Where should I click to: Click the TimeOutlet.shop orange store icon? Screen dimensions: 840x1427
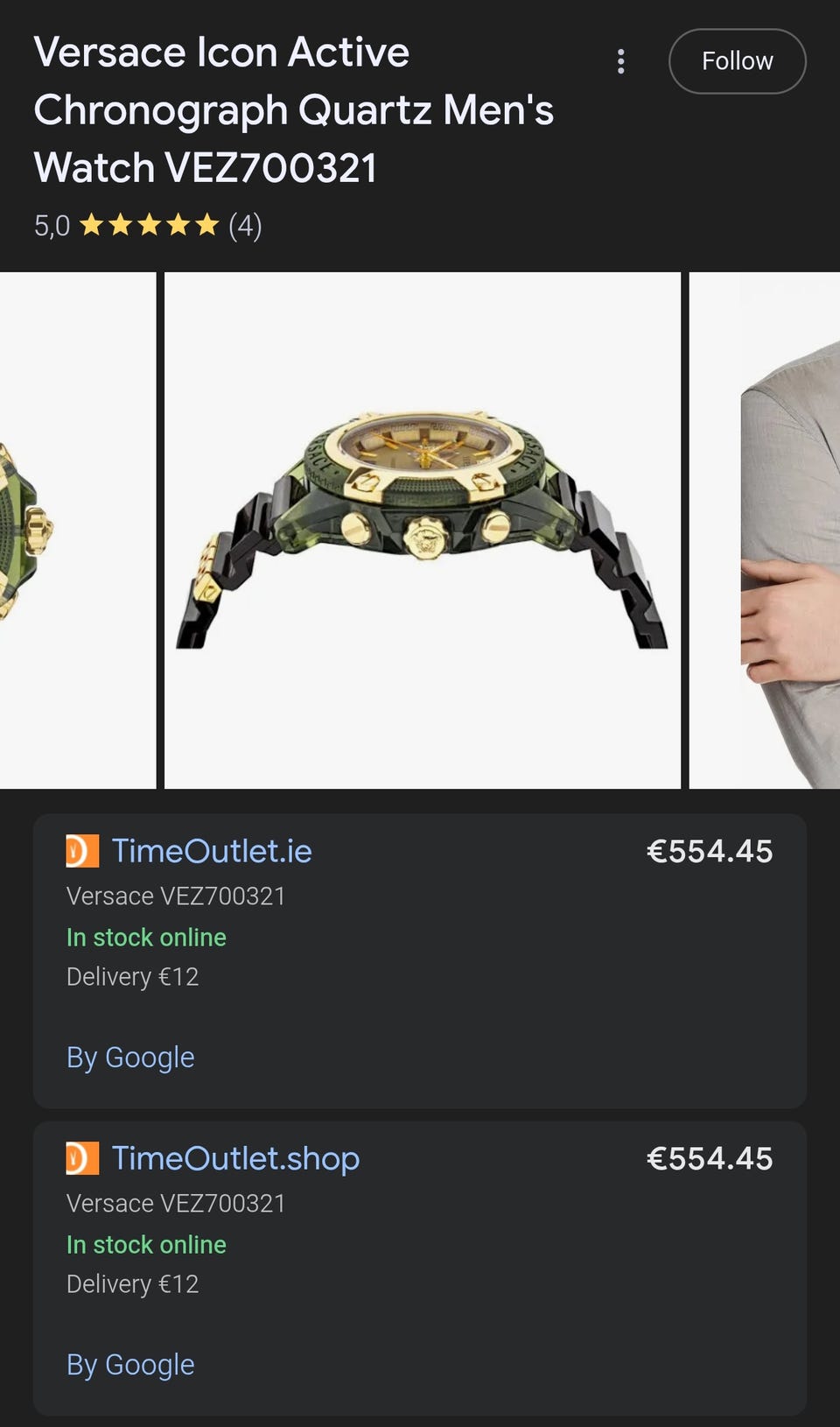[x=82, y=1158]
